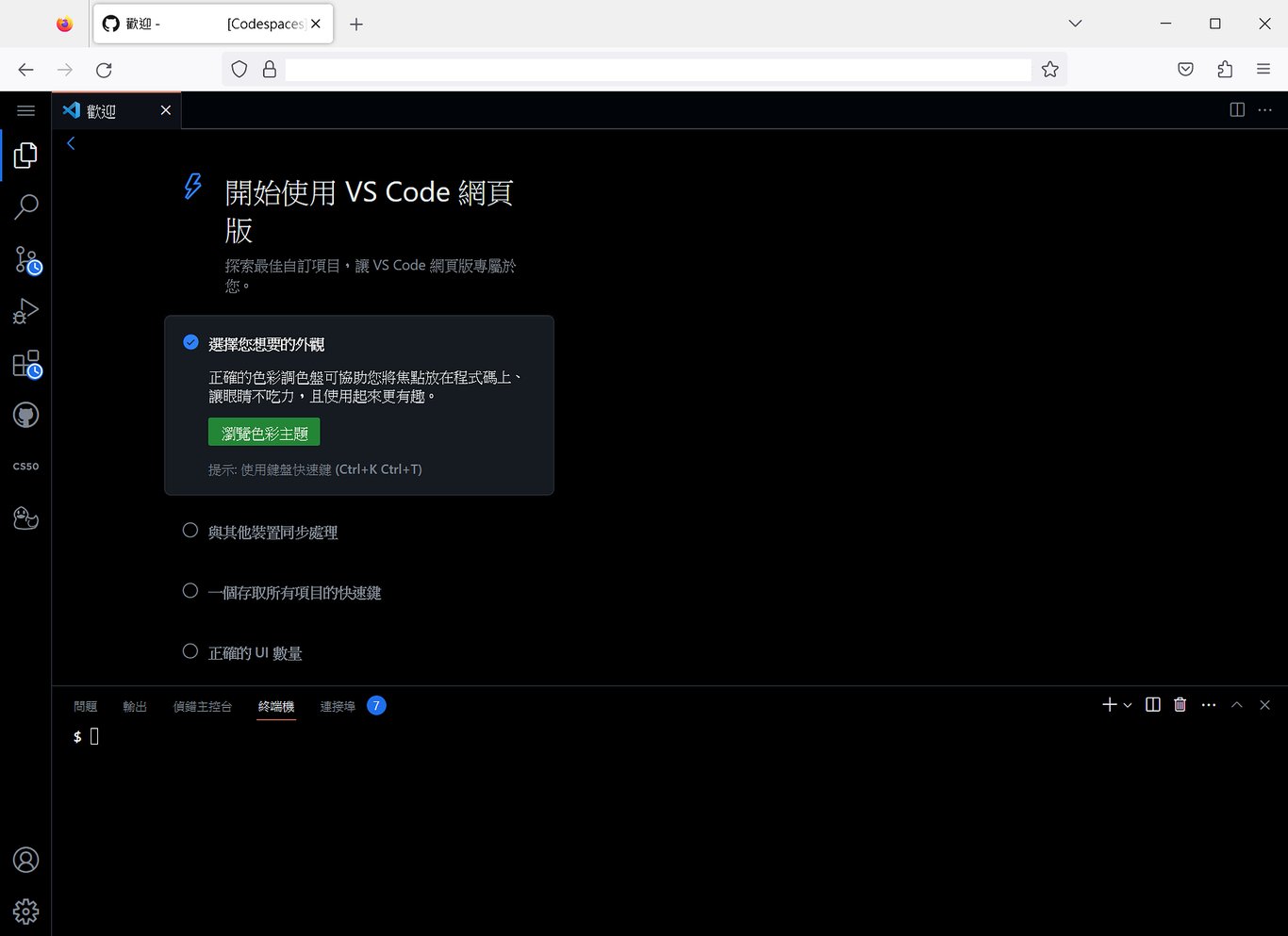Switch to the 輸出 panel tab

pyautogui.click(x=135, y=706)
